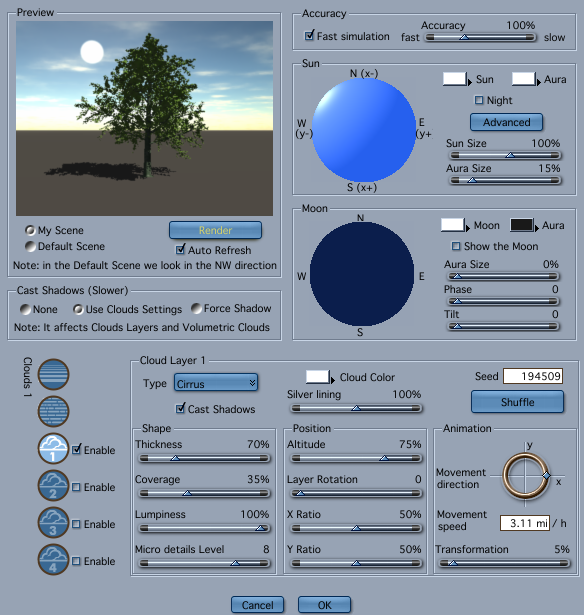Choose Force Shadow radio option
Screen dimensions: 584x615
click(196, 308)
